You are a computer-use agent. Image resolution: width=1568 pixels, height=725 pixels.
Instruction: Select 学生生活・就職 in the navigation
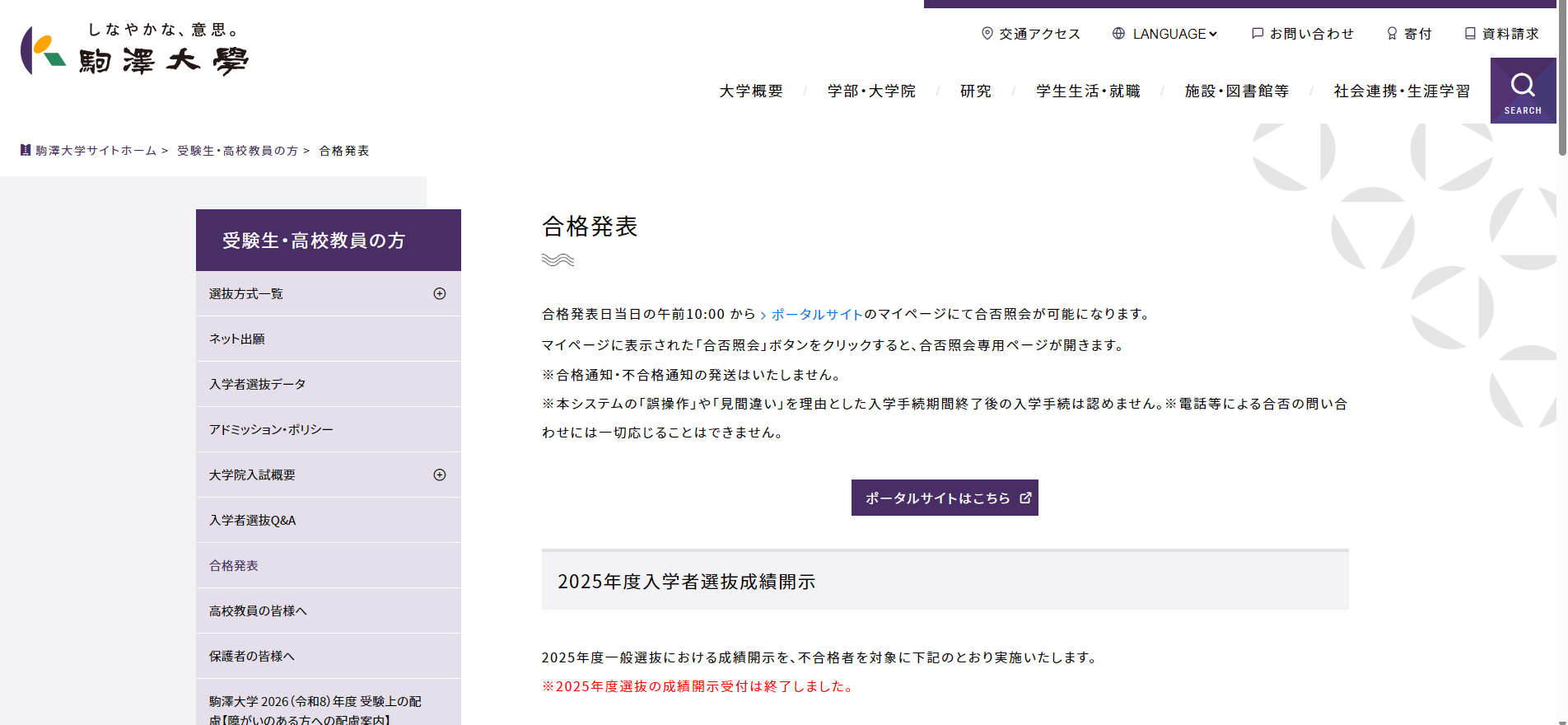(x=1088, y=91)
